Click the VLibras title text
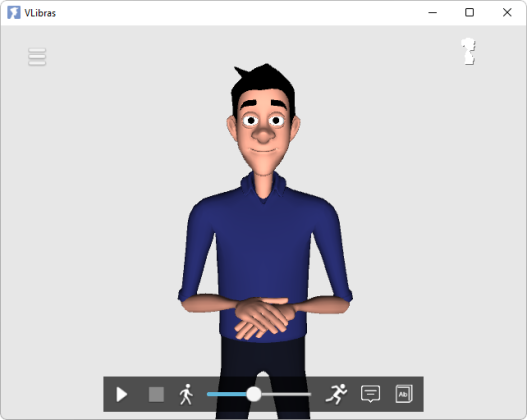 point(40,13)
